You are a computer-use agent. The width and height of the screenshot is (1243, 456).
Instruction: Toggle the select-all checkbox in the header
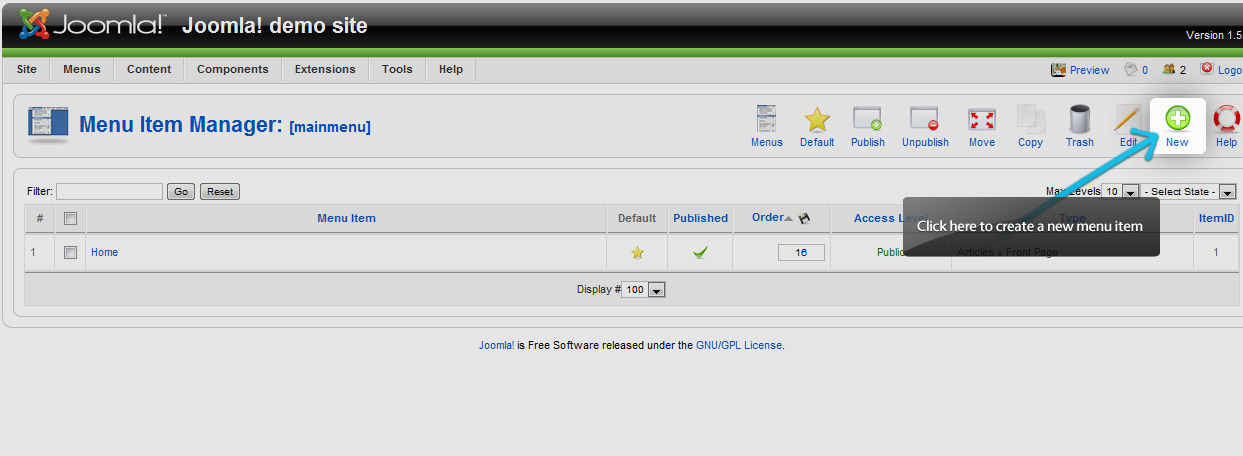click(x=70, y=218)
